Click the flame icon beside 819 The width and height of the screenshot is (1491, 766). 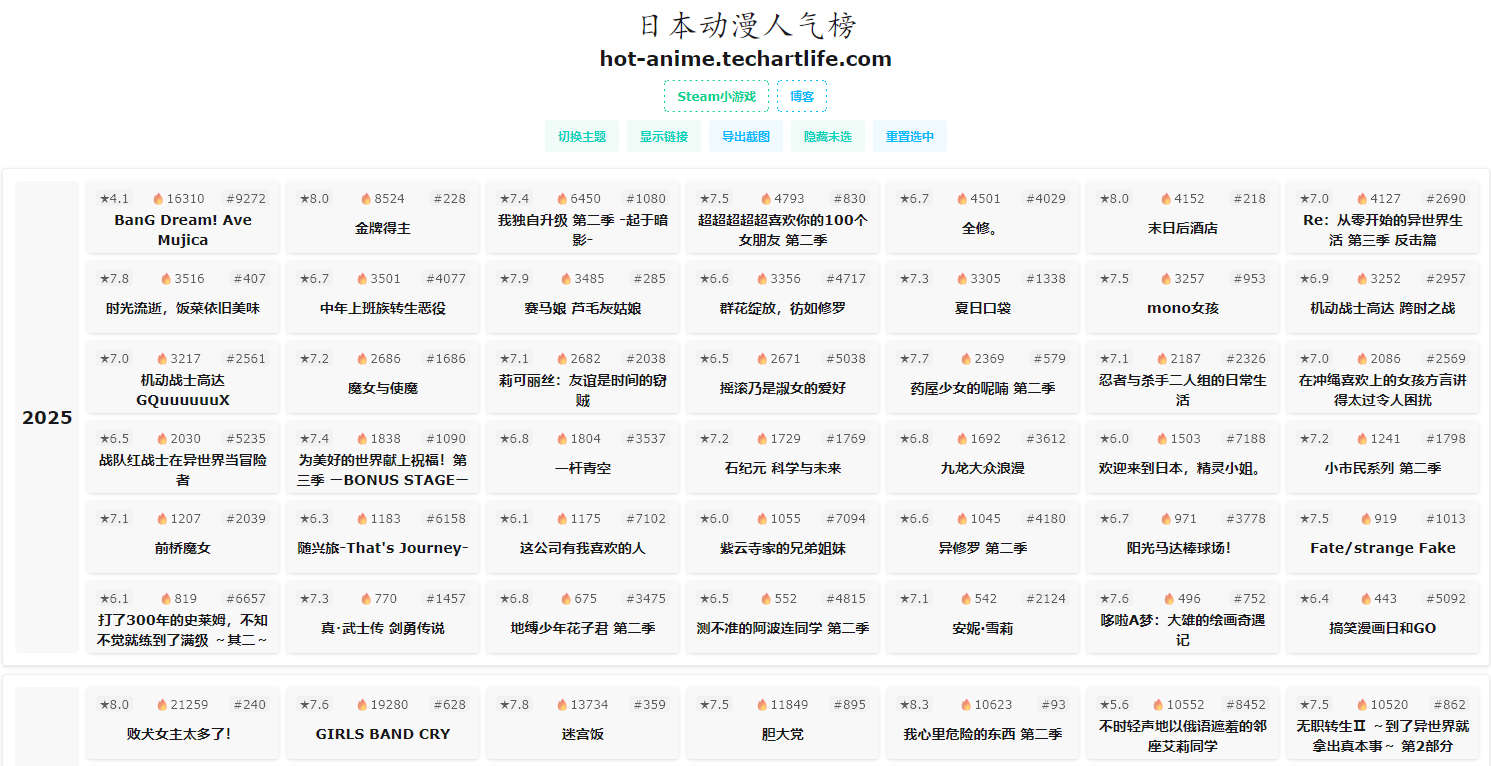tap(166, 599)
